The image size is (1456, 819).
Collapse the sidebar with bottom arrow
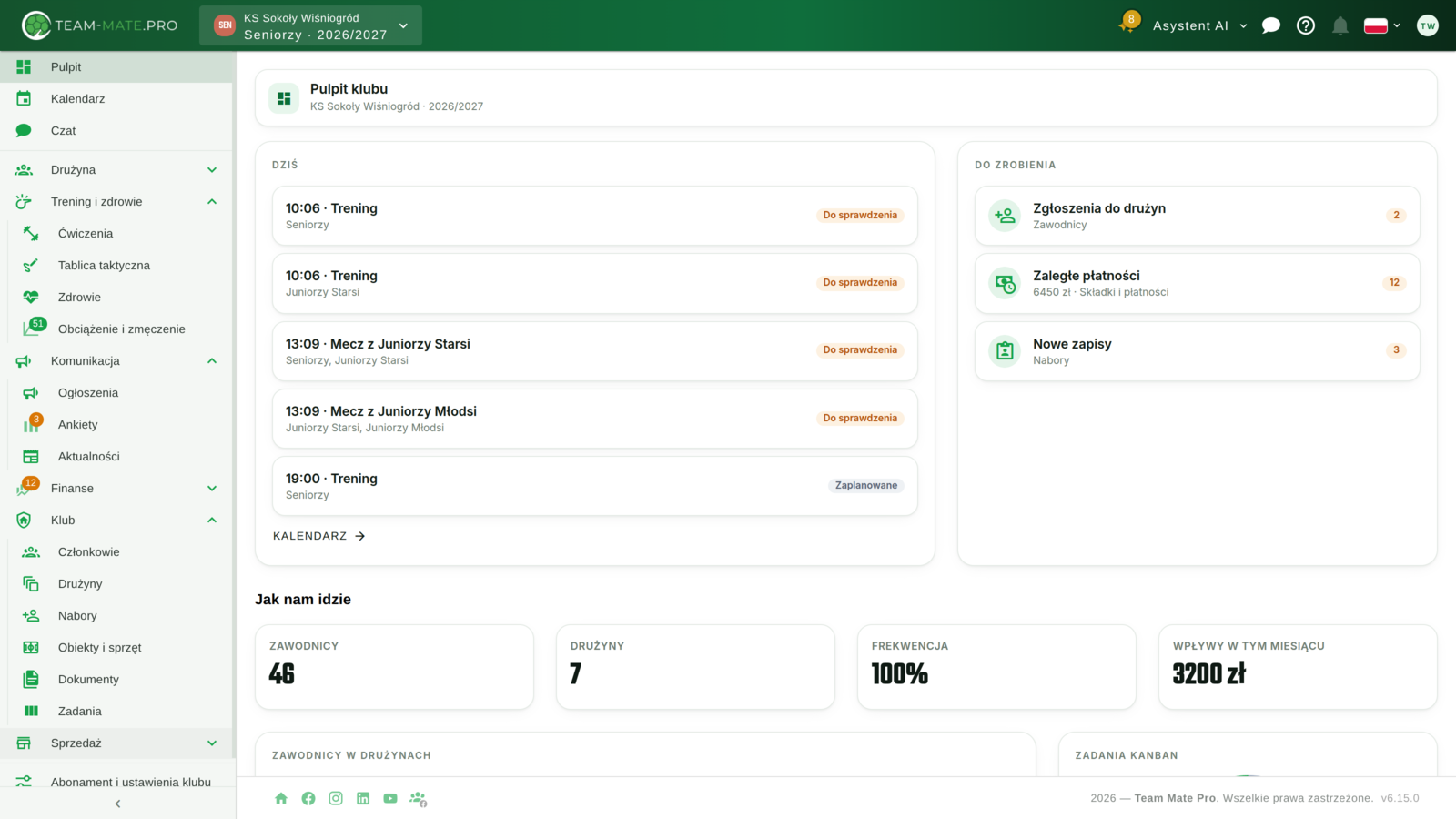click(x=117, y=804)
